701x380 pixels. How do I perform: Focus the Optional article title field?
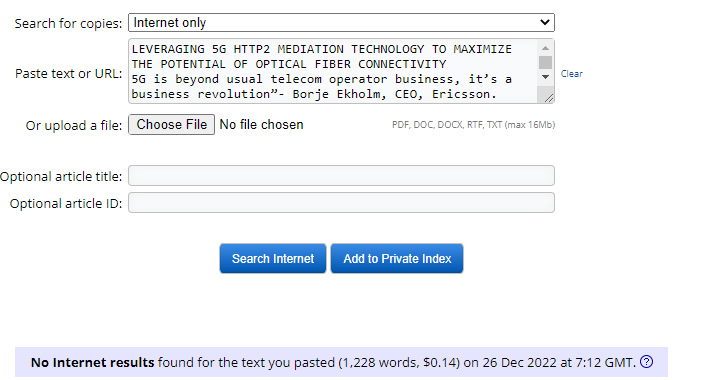(341, 176)
